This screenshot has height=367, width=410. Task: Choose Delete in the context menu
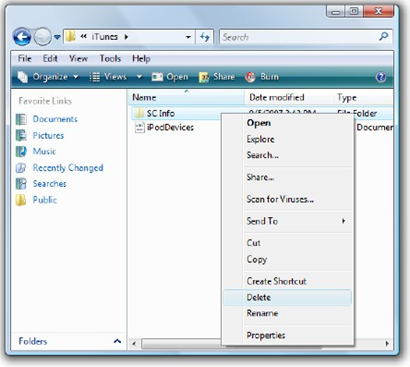point(288,297)
